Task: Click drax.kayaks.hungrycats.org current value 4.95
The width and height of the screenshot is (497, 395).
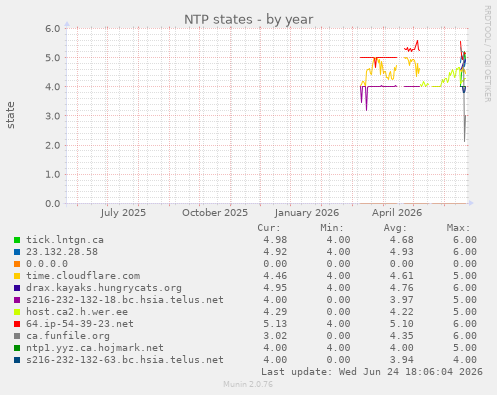Action: 275,288
